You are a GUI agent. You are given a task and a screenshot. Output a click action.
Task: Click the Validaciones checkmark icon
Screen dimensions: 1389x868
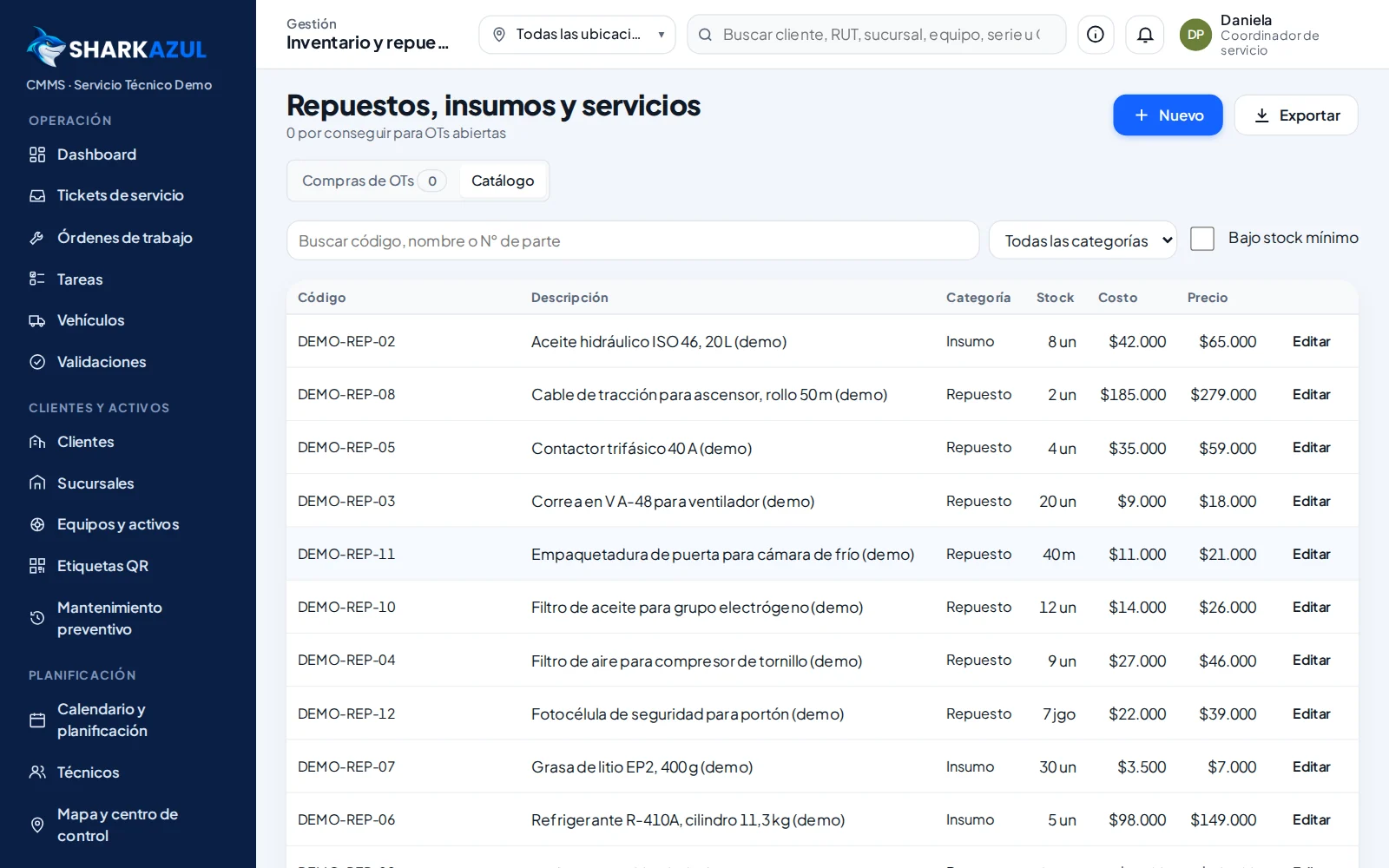click(x=37, y=362)
